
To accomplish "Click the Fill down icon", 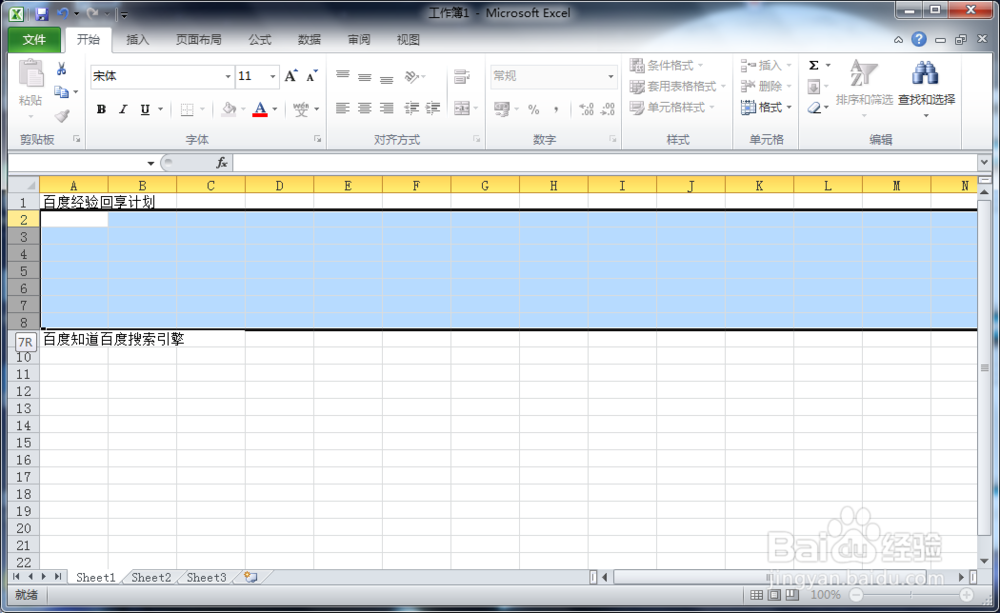I will pos(814,86).
